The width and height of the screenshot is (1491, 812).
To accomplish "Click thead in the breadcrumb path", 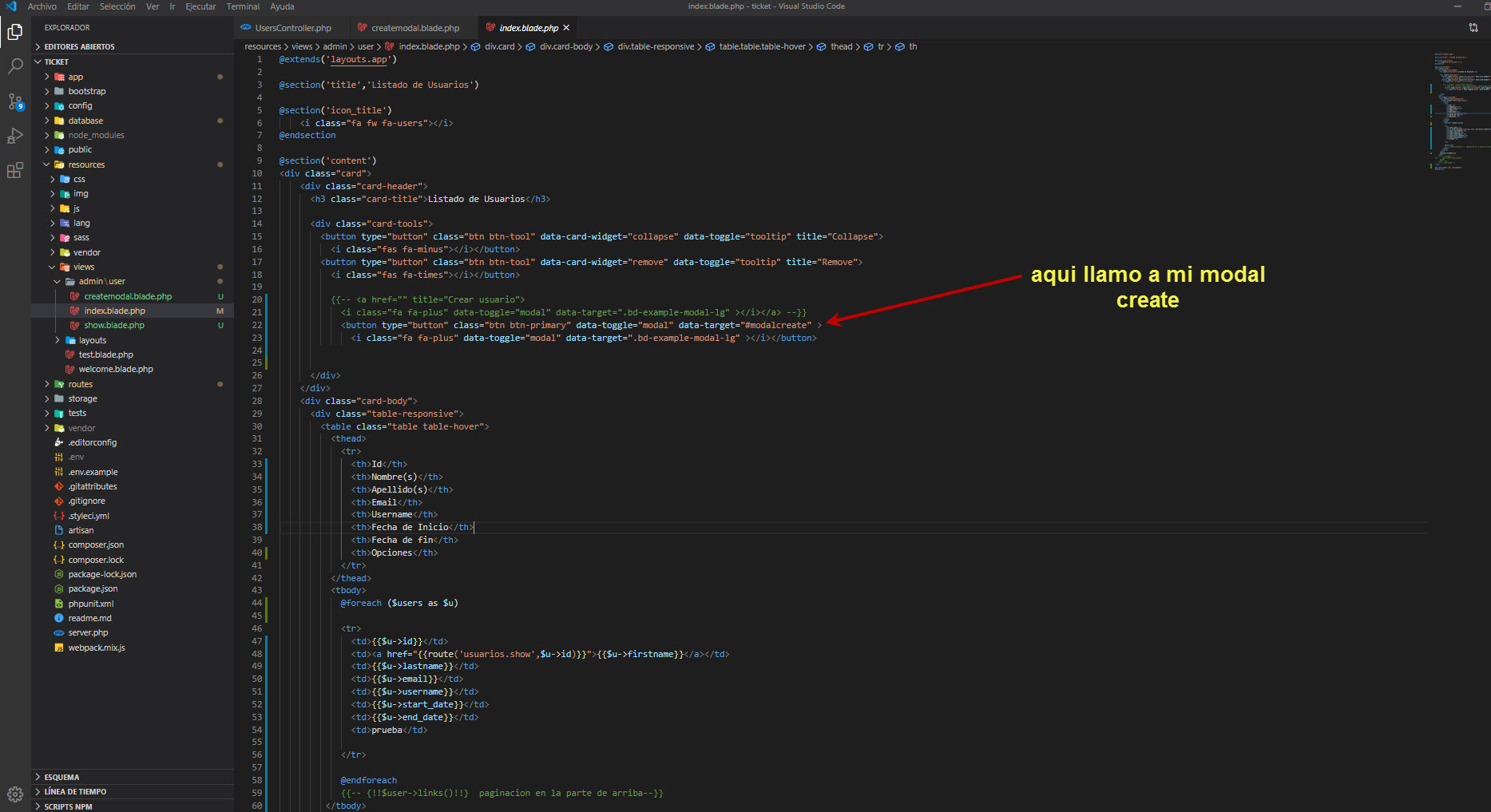I will click(835, 47).
